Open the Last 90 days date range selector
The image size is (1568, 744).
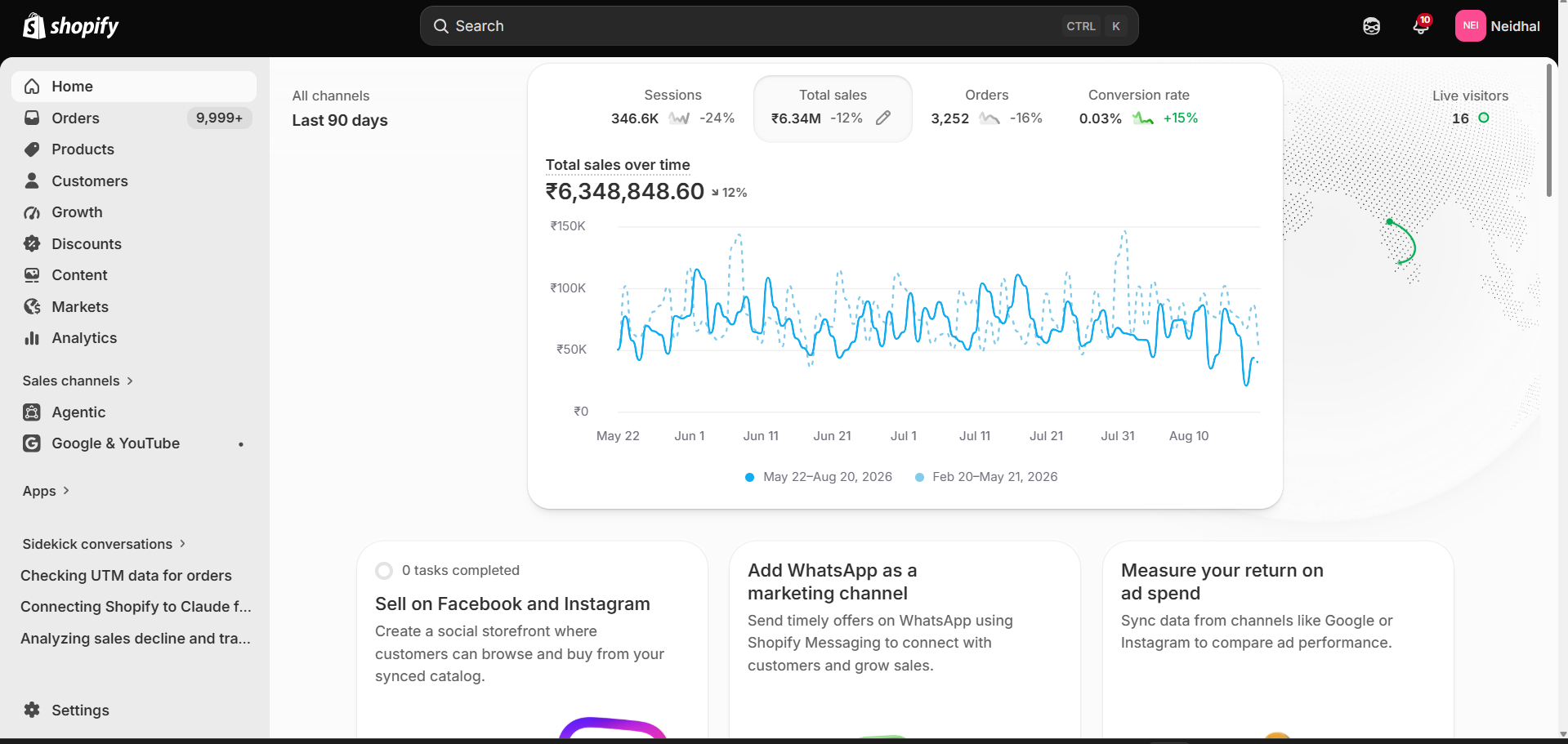(340, 120)
